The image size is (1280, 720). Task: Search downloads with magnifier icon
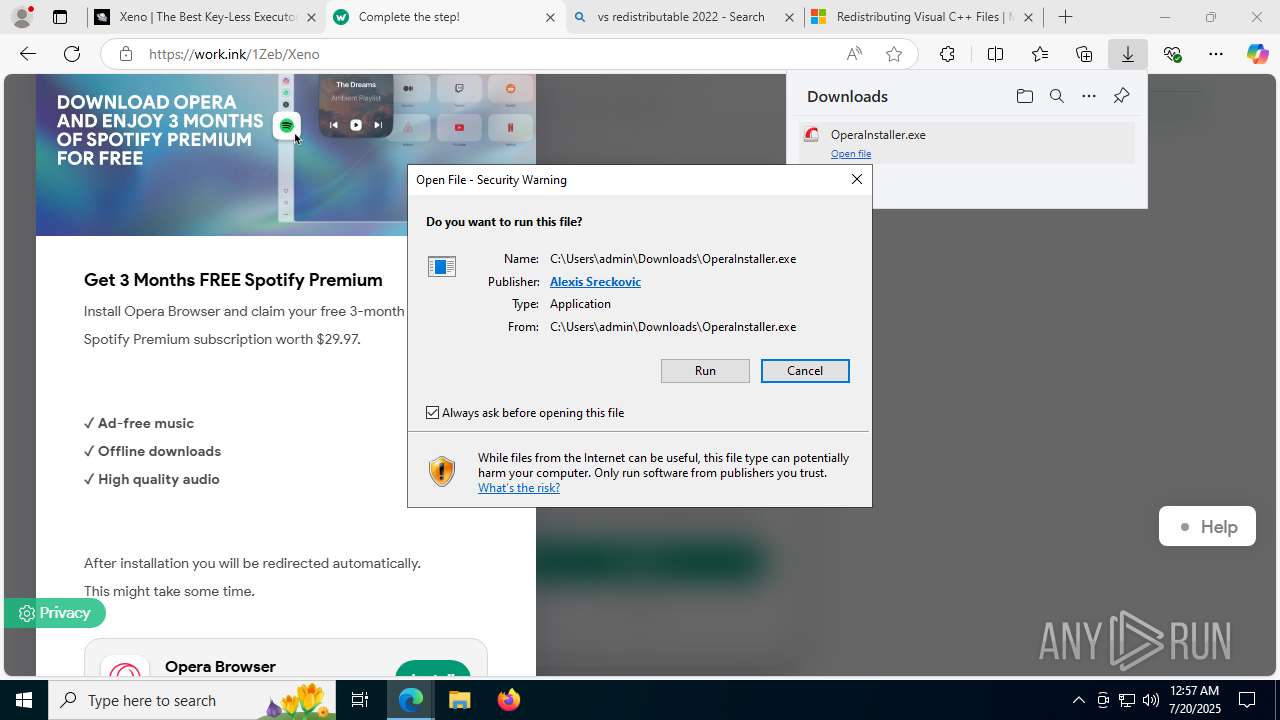click(1056, 96)
